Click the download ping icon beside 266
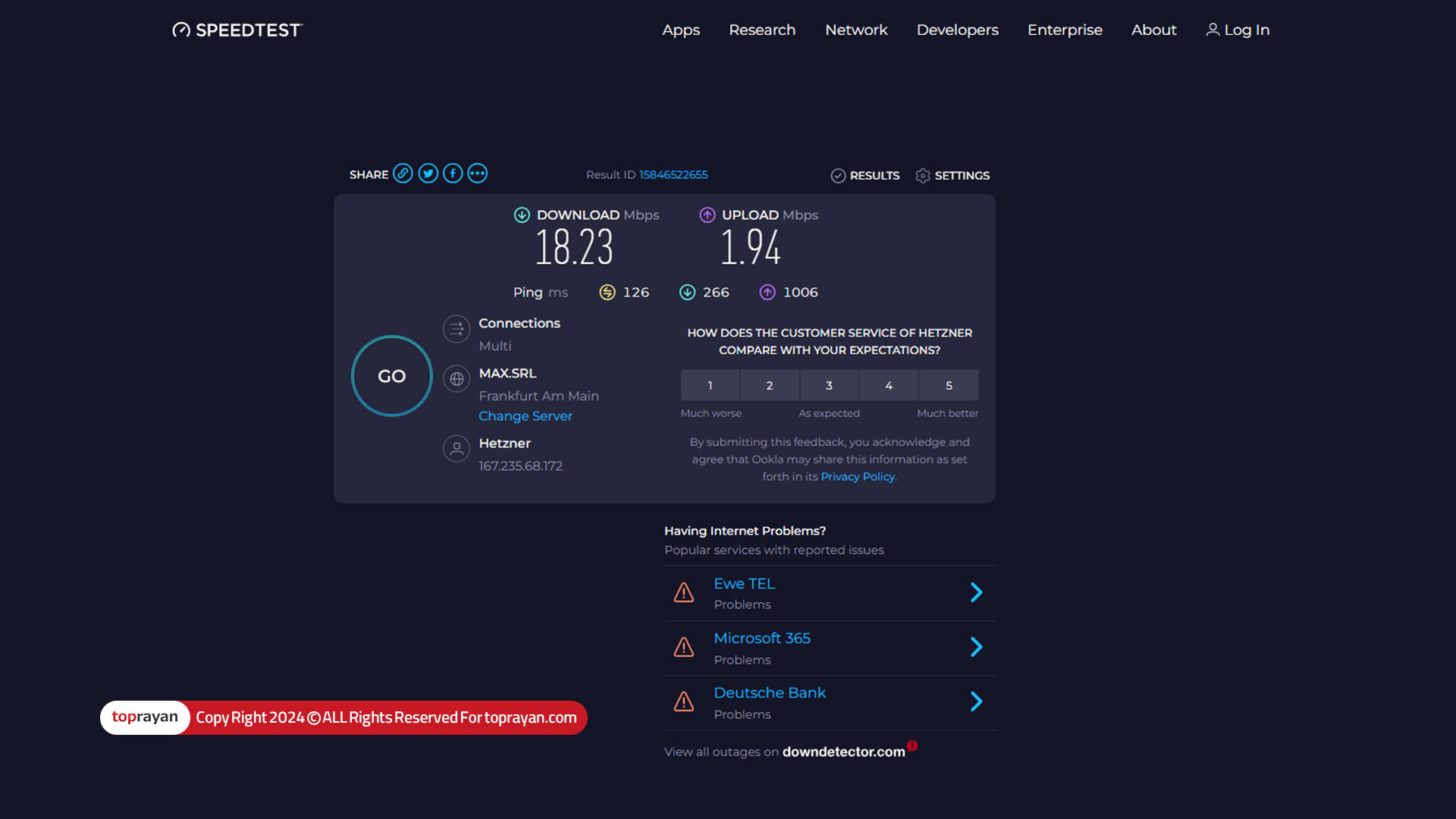 coord(688,293)
